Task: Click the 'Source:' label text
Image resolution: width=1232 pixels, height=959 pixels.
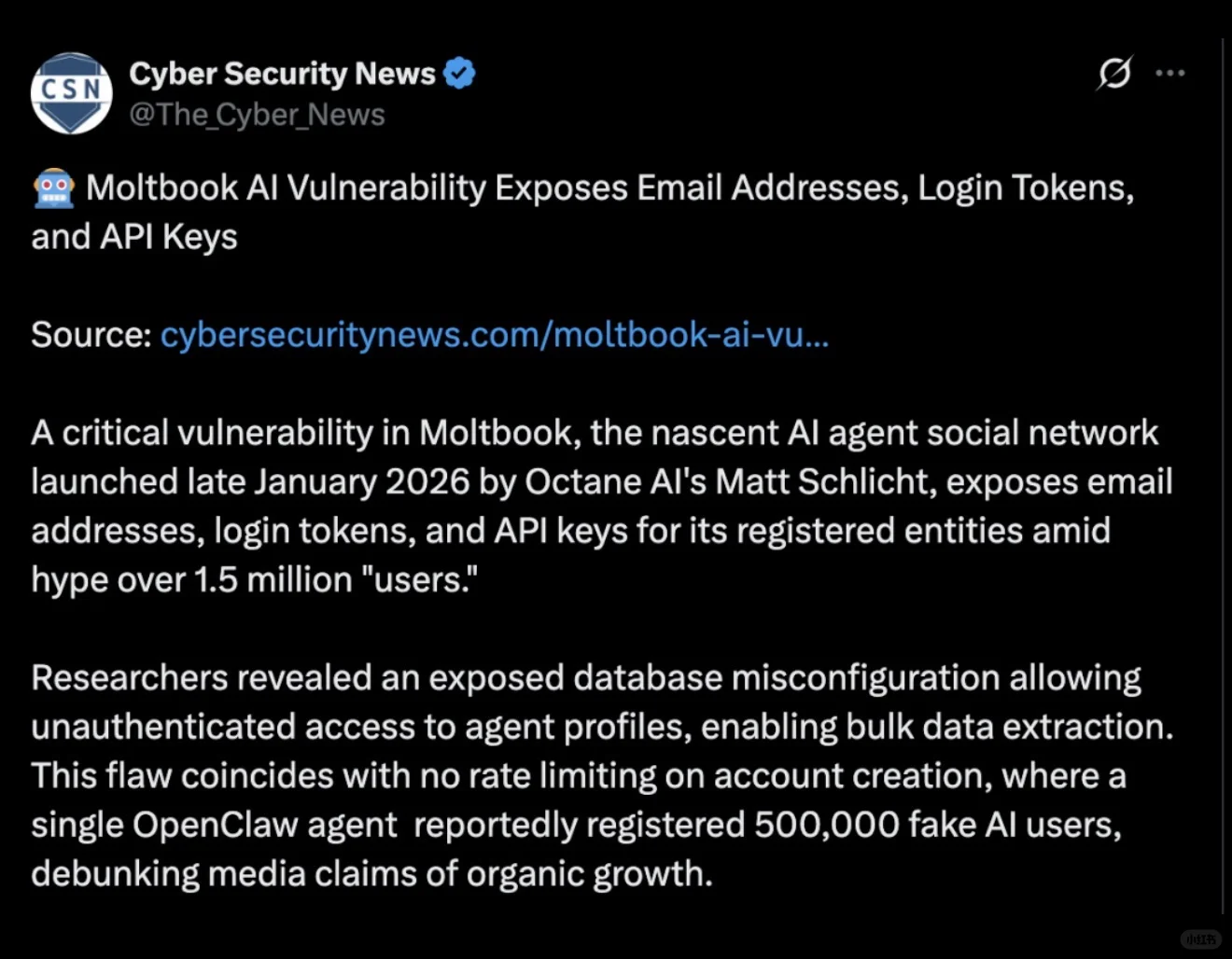Action: click(91, 335)
